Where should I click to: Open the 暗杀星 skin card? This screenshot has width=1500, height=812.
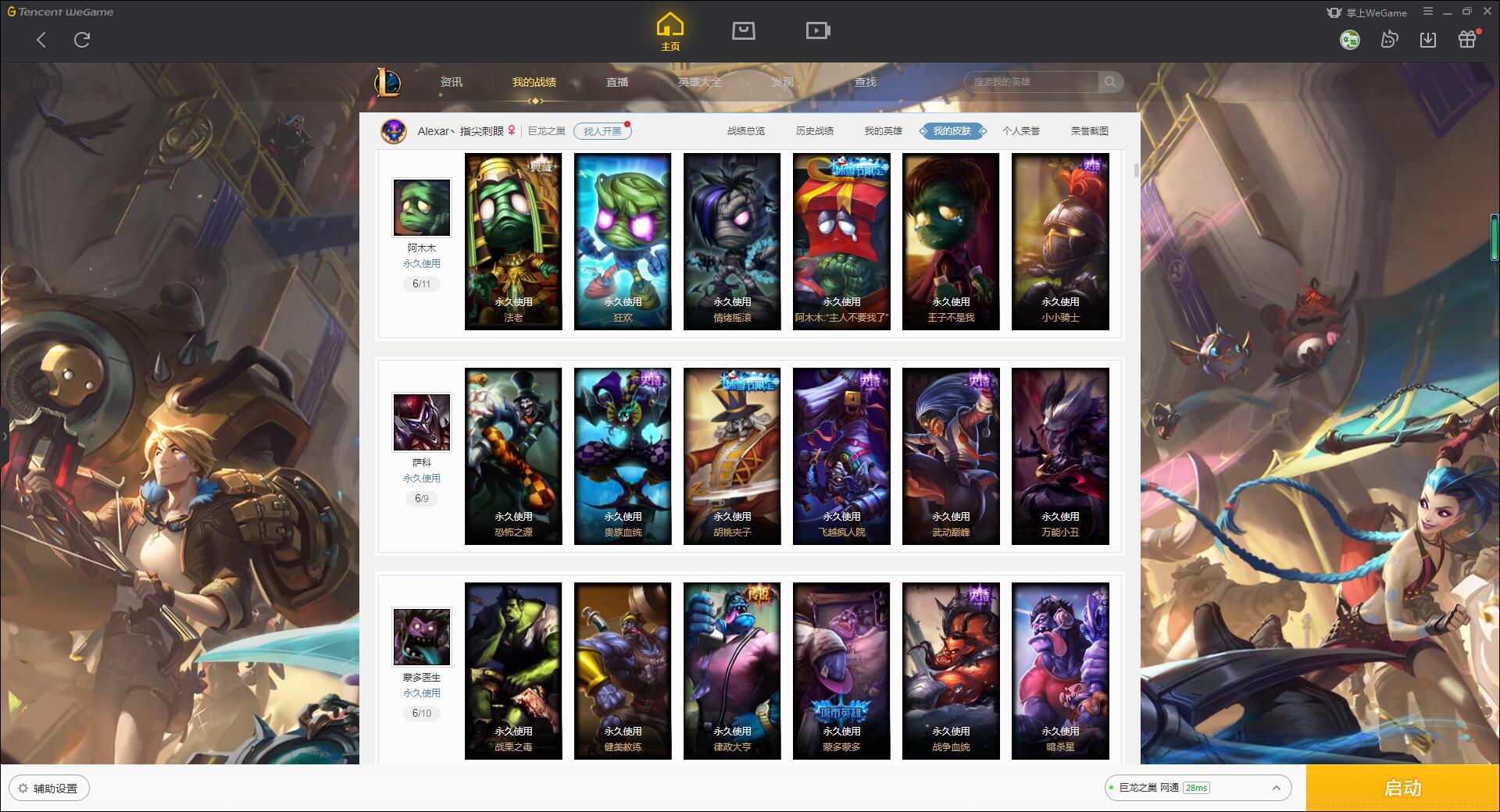(x=1060, y=671)
